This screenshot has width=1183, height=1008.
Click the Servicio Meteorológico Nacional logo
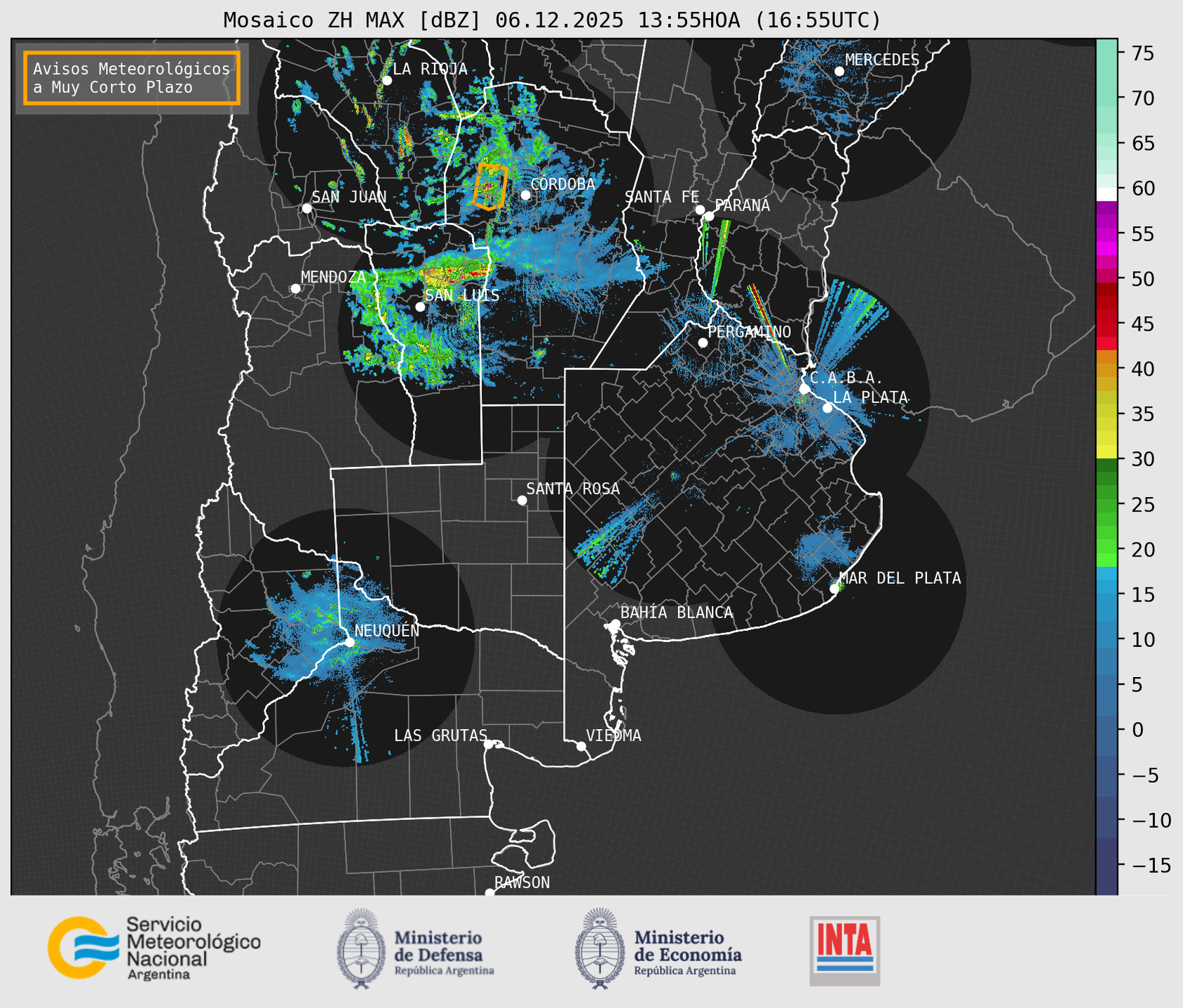[154, 948]
